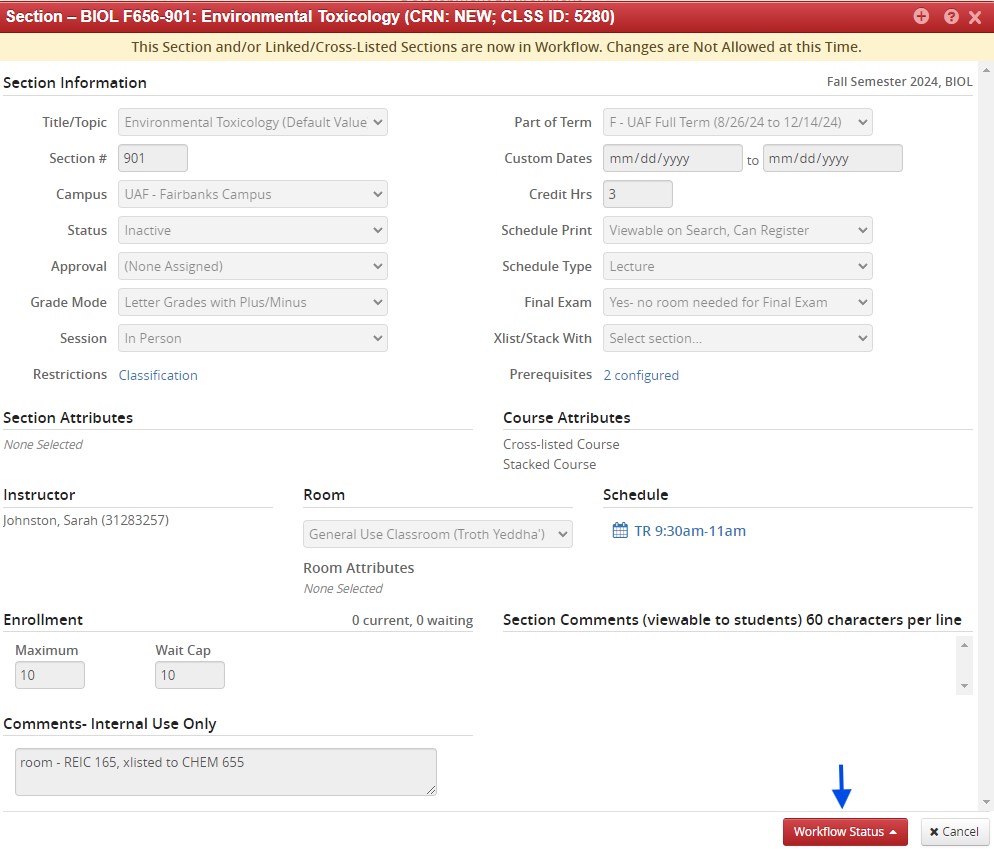Click the Classification restrictions link
This screenshot has width=994, height=849.
click(158, 375)
